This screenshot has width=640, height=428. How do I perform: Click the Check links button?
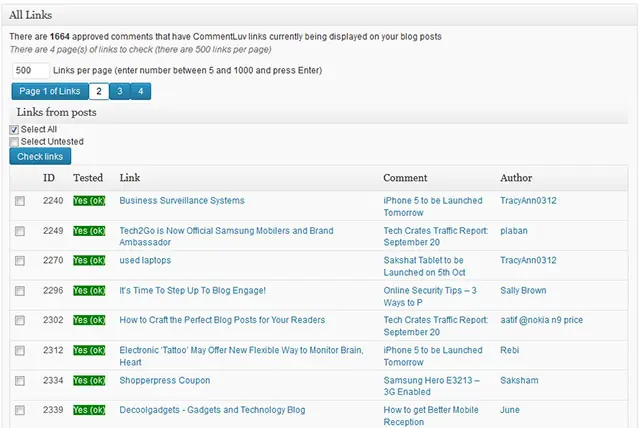coord(40,157)
